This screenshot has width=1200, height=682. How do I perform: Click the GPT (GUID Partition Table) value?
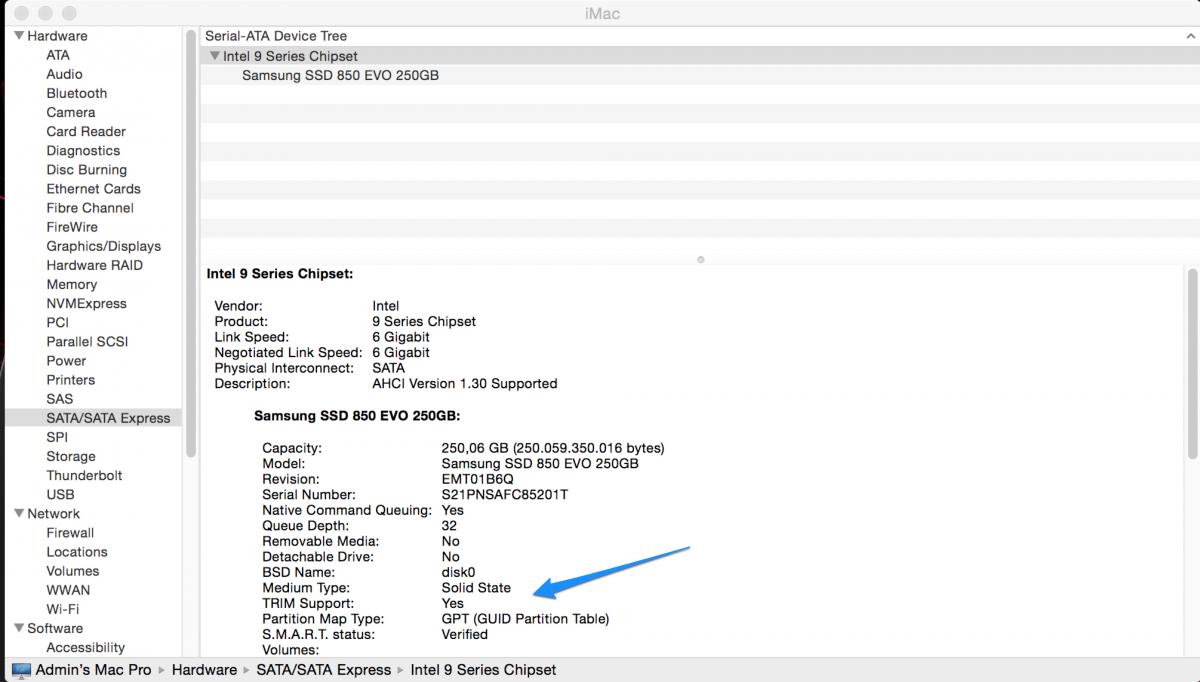pos(525,619)
